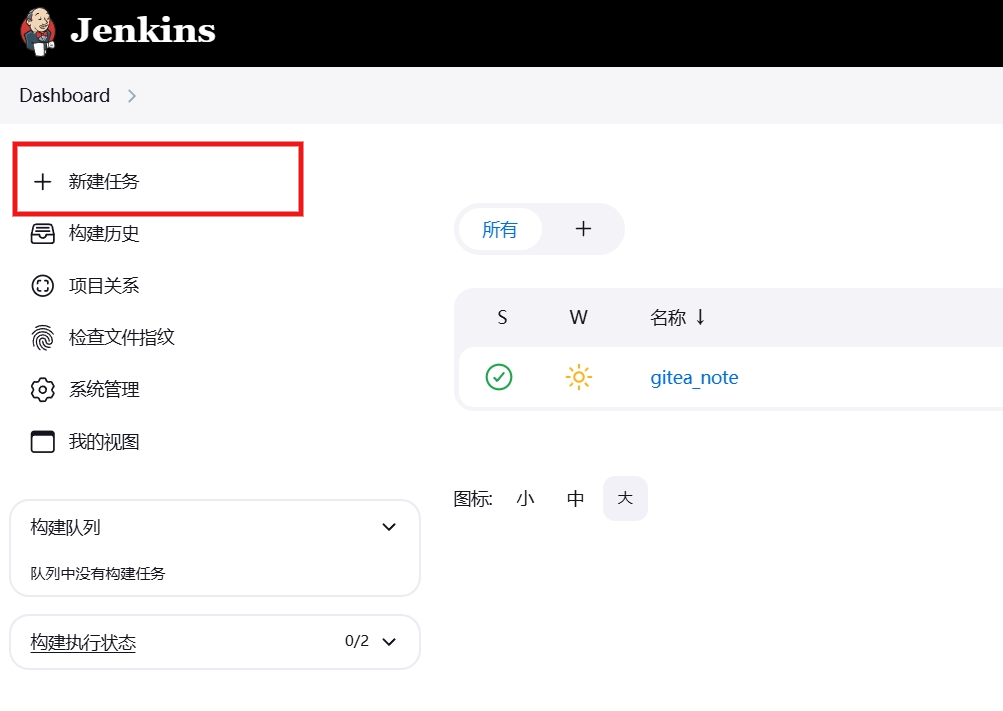Click the 我的视图 window icon
The height and width of the screenshot is (711, 1003).
click(x=42, y=442)
